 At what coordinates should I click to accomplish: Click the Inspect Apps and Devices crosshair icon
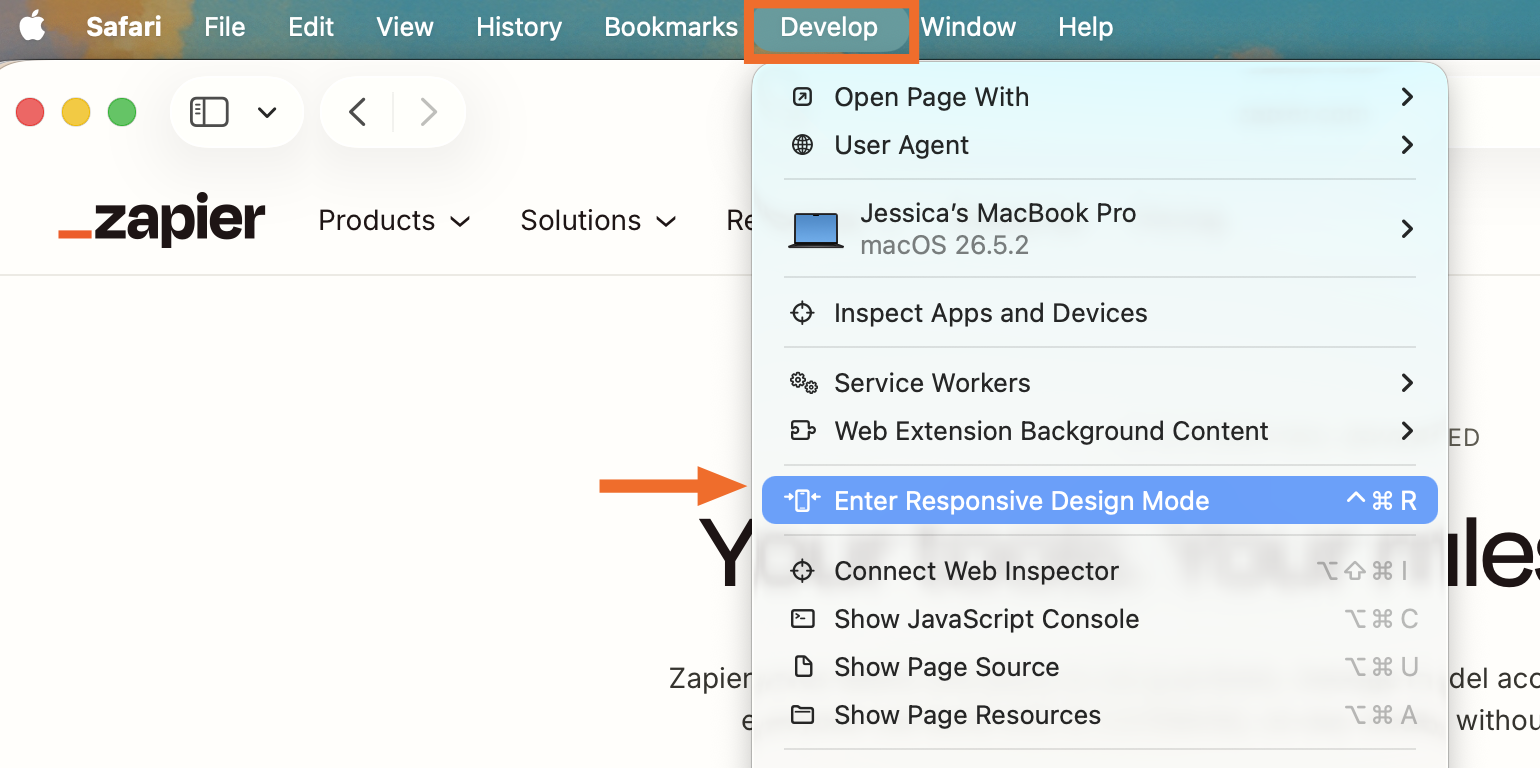tap(802, 313)
